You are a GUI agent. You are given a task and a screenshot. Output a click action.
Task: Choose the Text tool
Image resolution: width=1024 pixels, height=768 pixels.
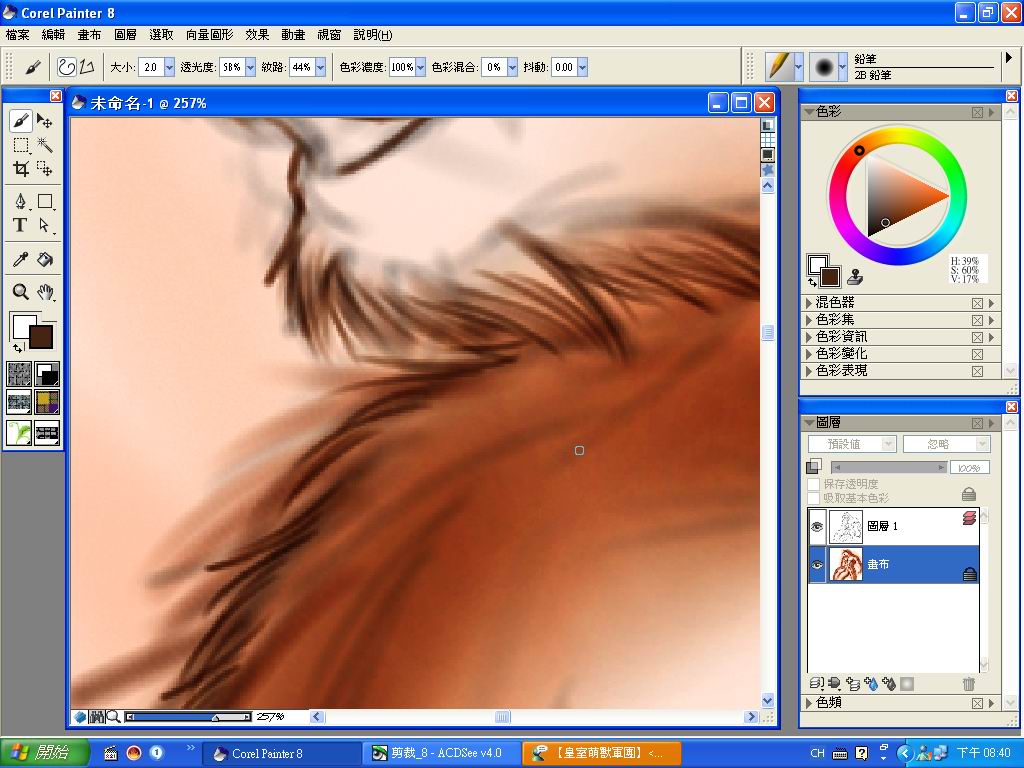[x=20, y=226]
